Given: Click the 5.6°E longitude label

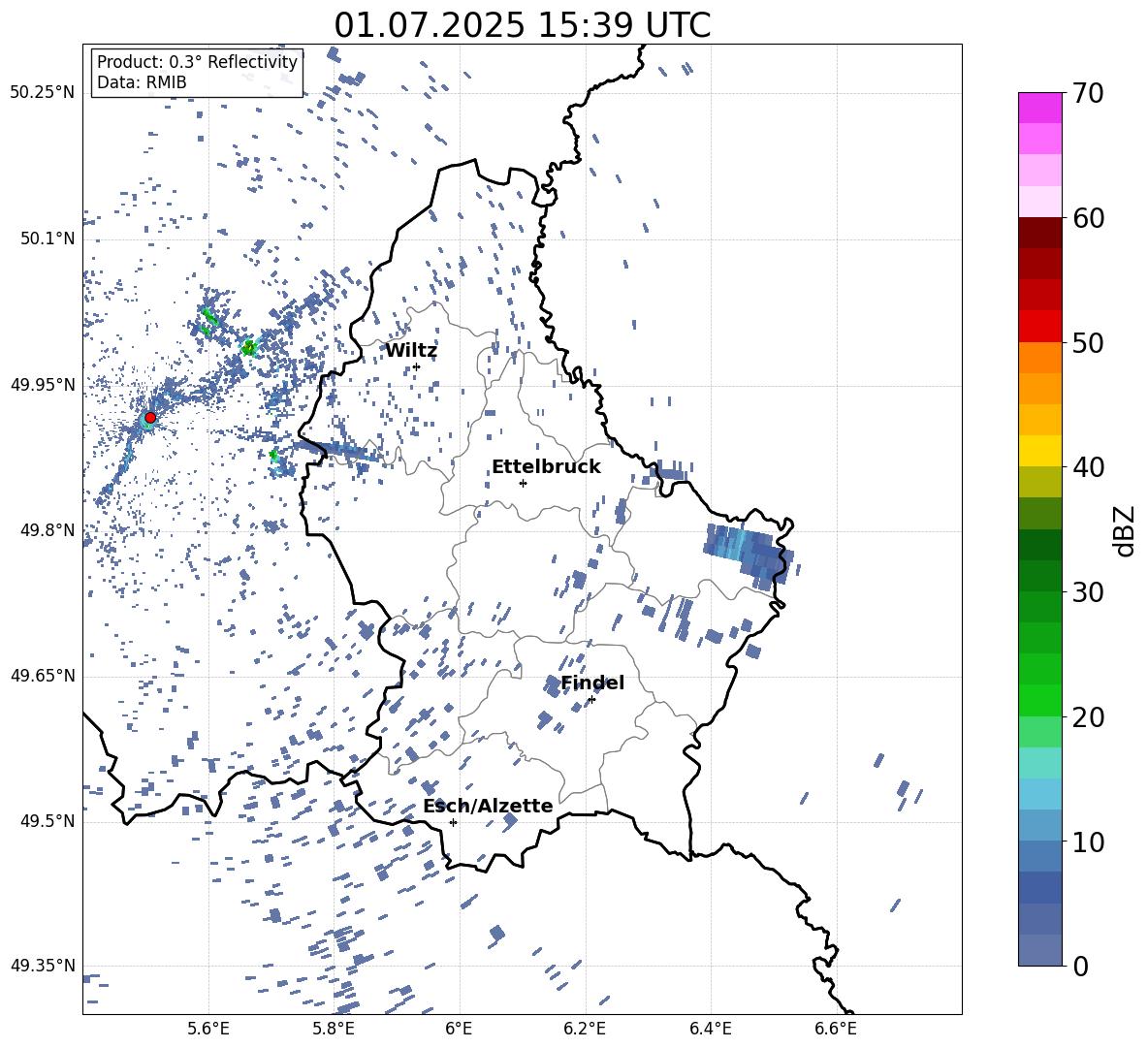Looking at the screenshot, I should (x=207, y=1030).
